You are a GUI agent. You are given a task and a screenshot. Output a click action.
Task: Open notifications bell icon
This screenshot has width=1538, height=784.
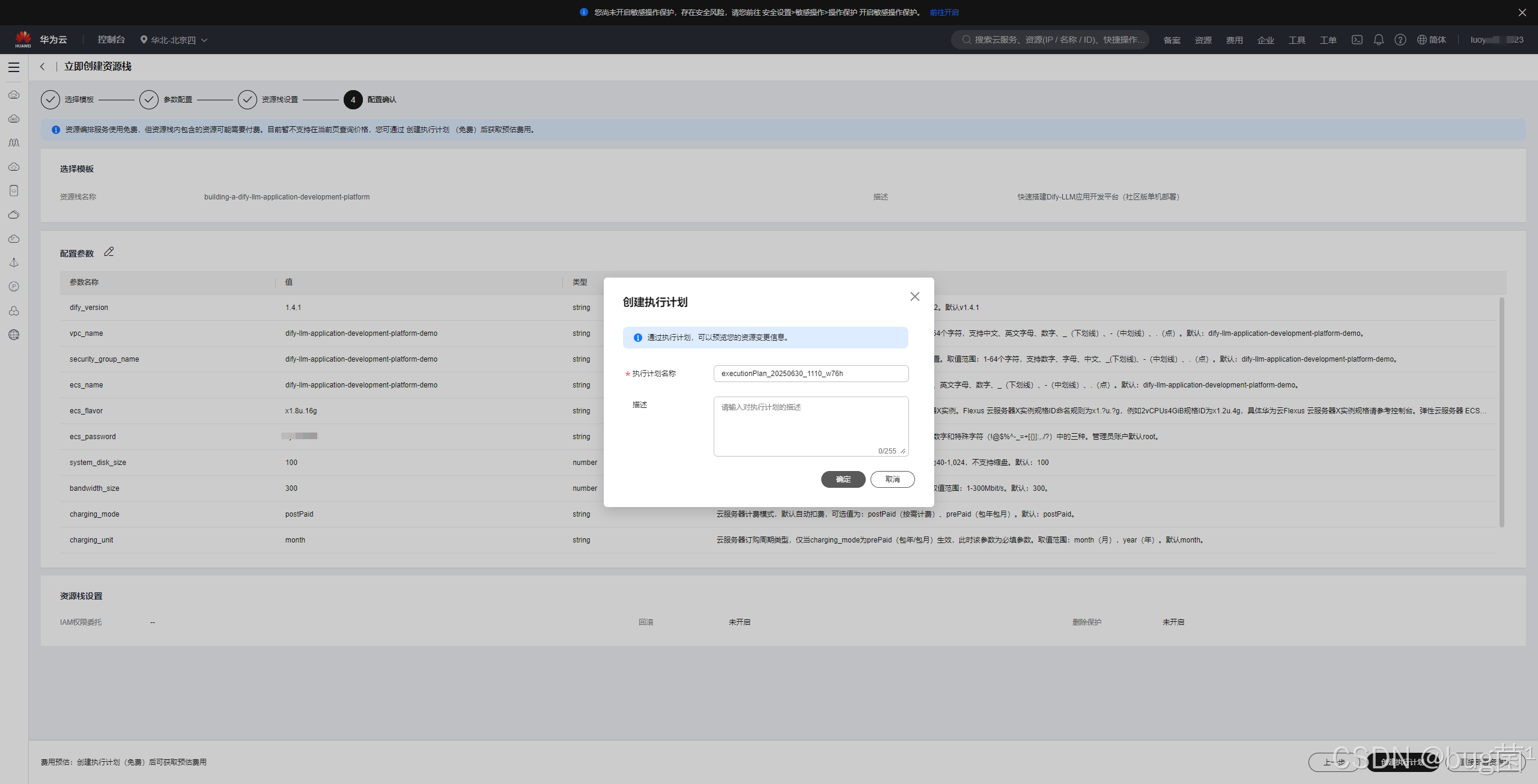pyautogui.click(x=1379, y=40)
